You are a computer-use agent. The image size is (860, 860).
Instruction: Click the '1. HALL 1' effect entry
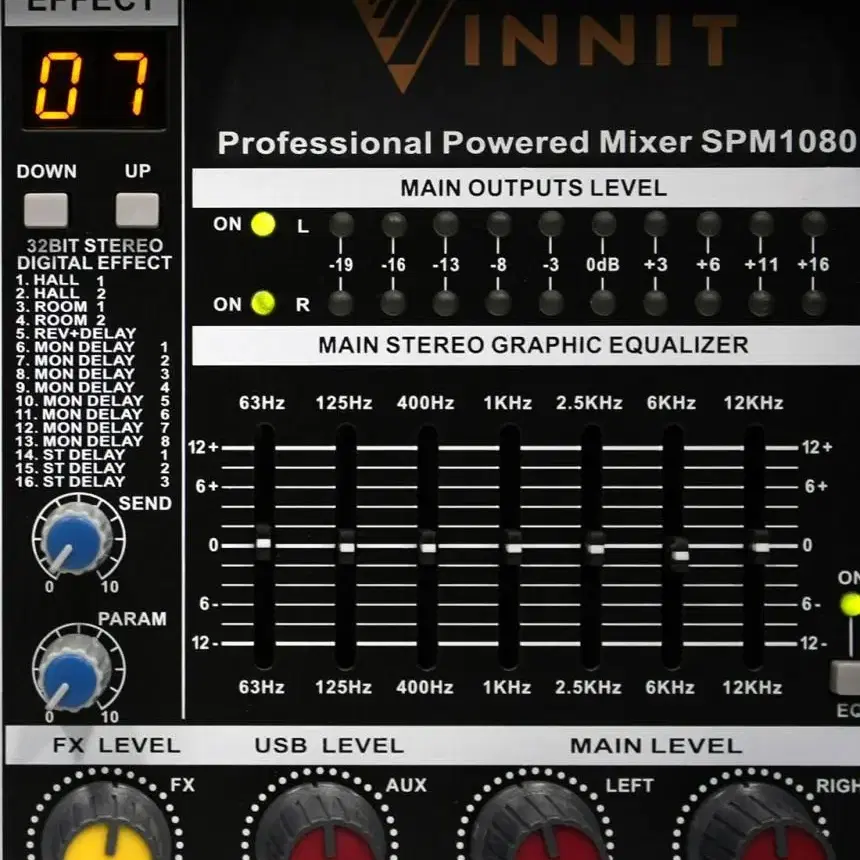[x=60, y=280]
